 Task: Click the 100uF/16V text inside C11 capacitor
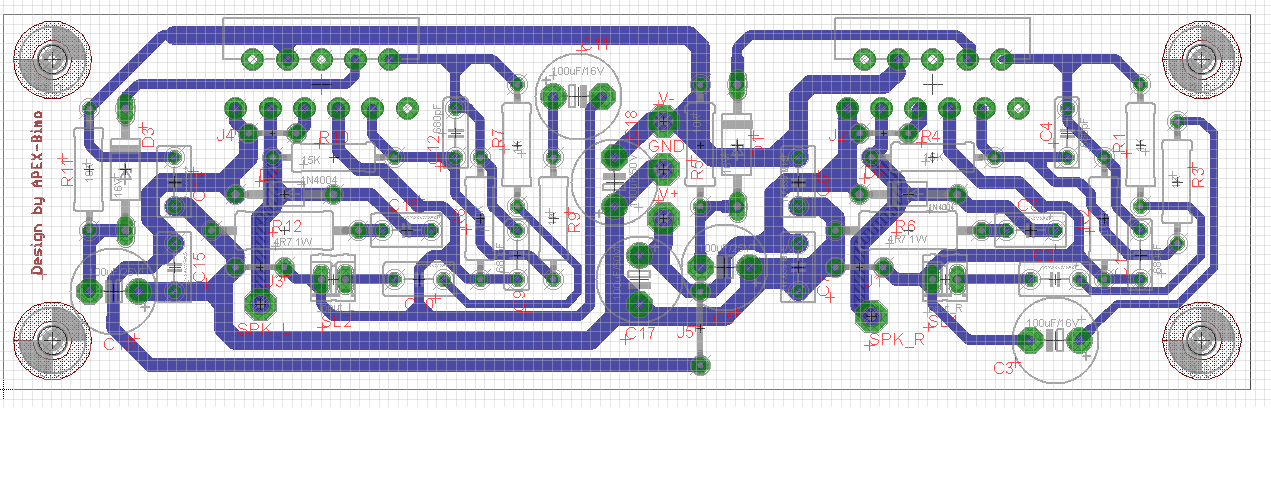pyautogui.click(x=576, y=72)
